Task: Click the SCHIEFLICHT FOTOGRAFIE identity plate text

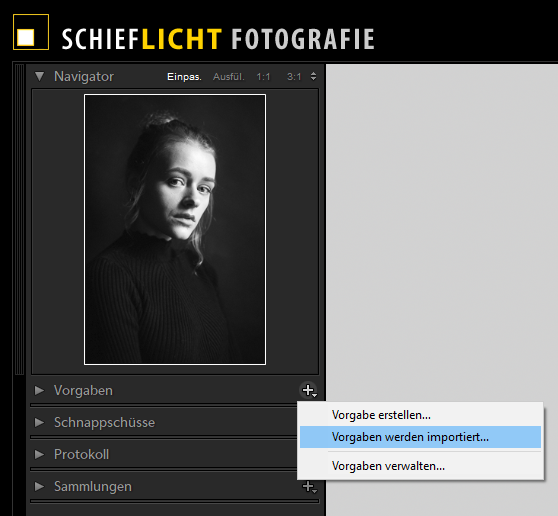Action: coord(218,39)
